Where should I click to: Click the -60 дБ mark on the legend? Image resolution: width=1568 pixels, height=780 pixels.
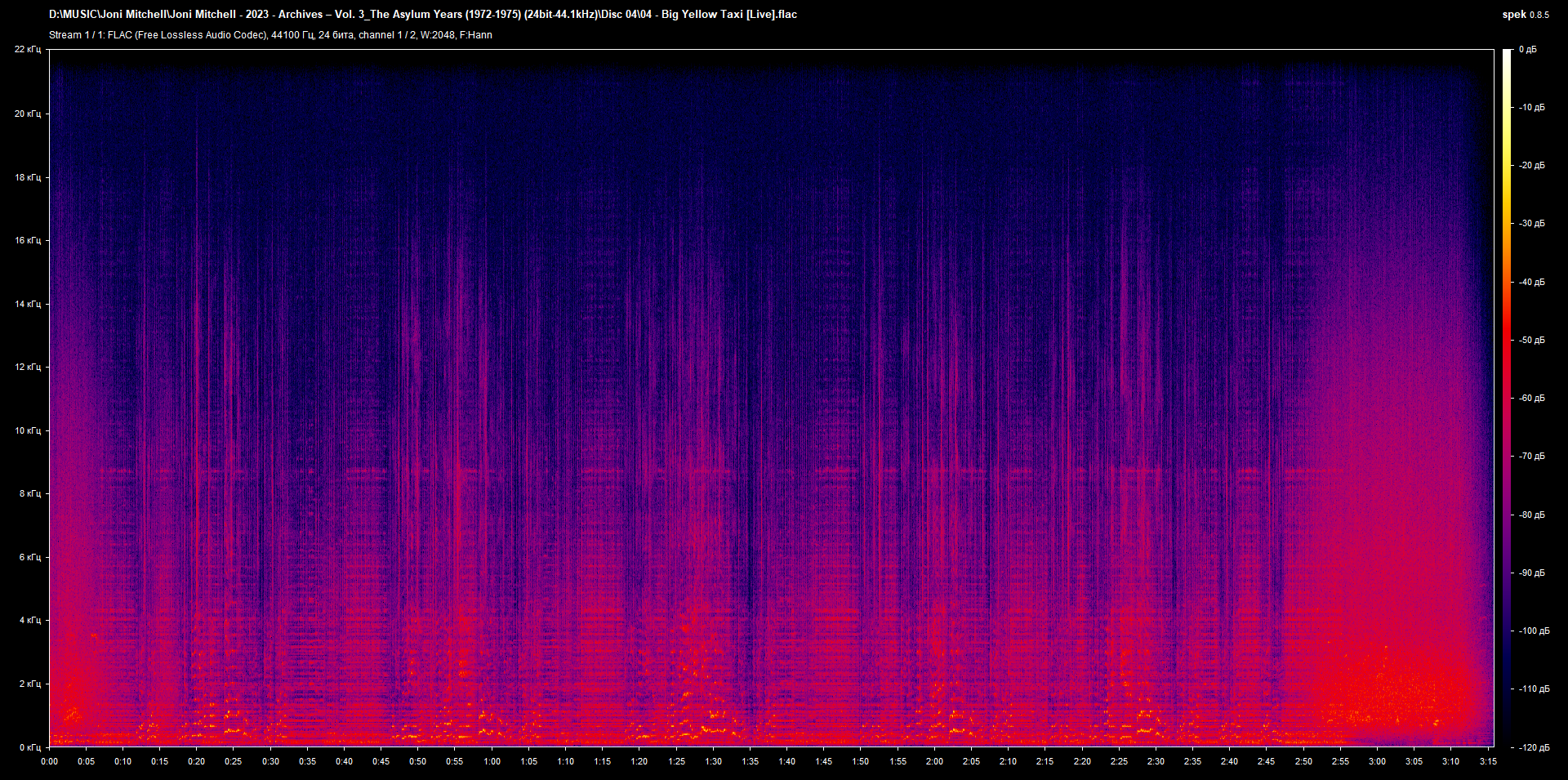(1530, 399)
